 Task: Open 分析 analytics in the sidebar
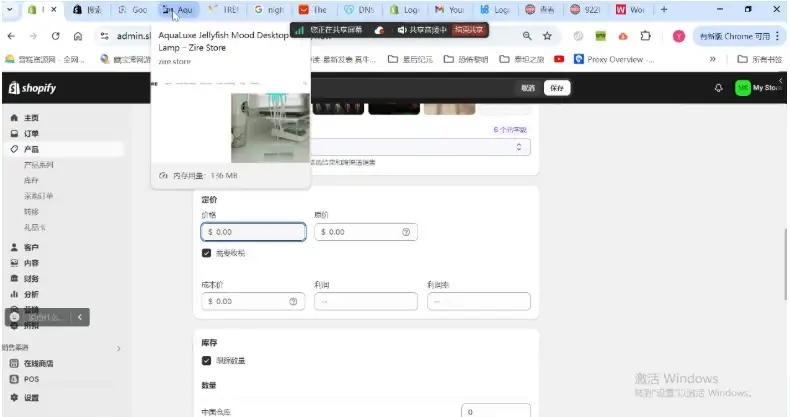pos(14,294)
